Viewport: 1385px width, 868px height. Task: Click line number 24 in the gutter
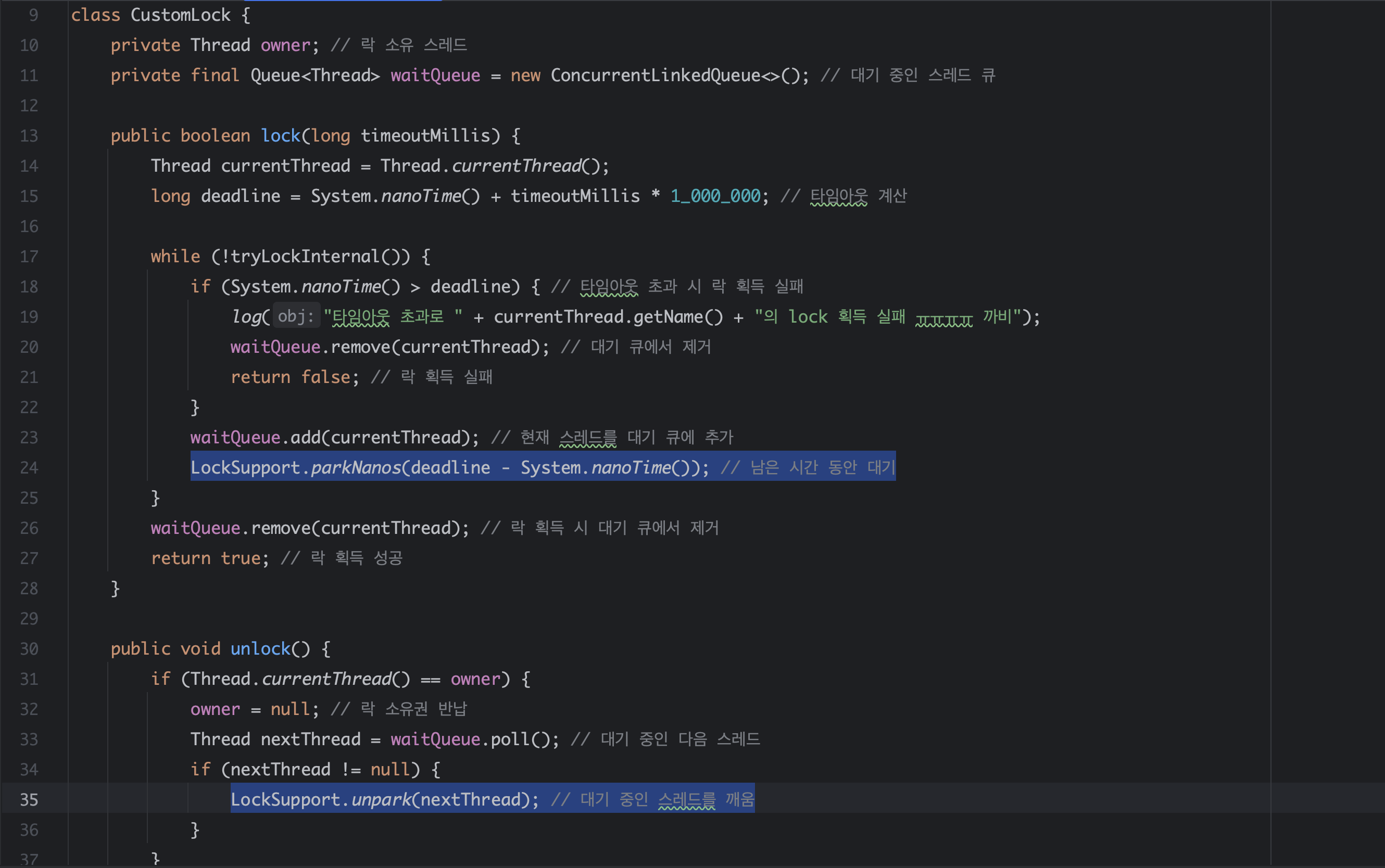pyautogui.click(x=29, y=467)
